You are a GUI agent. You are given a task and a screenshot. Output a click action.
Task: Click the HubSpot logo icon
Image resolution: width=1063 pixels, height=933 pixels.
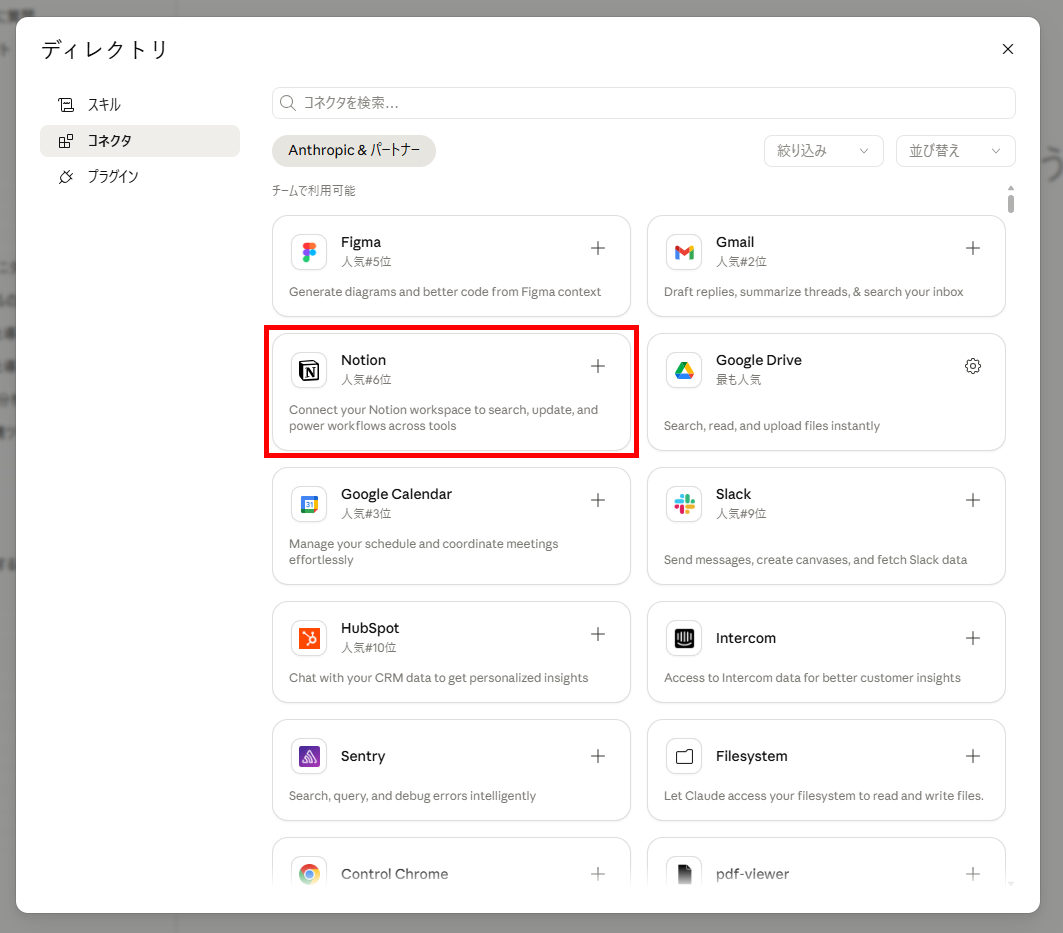(x=309, y=639)
